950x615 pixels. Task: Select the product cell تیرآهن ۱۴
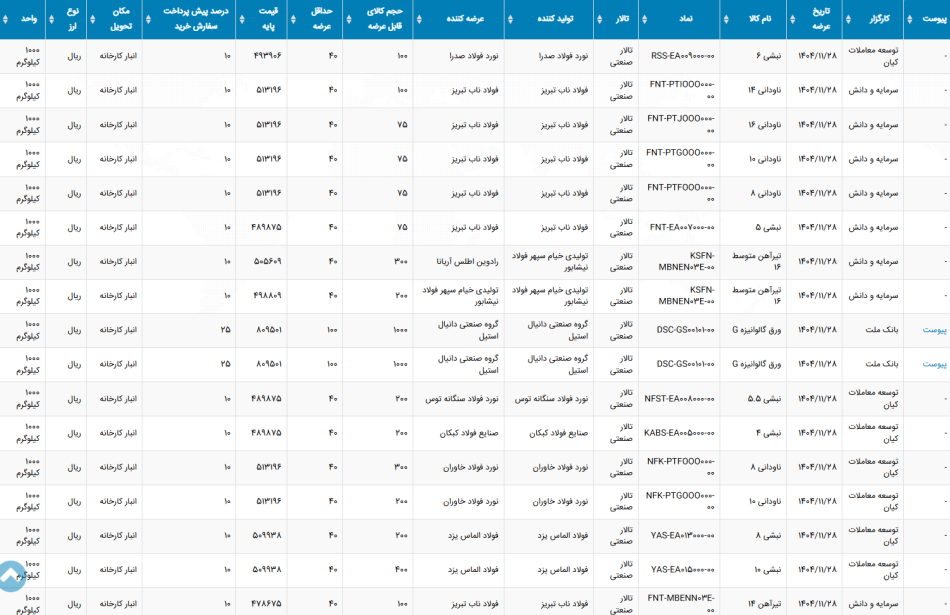pos(764,604)
